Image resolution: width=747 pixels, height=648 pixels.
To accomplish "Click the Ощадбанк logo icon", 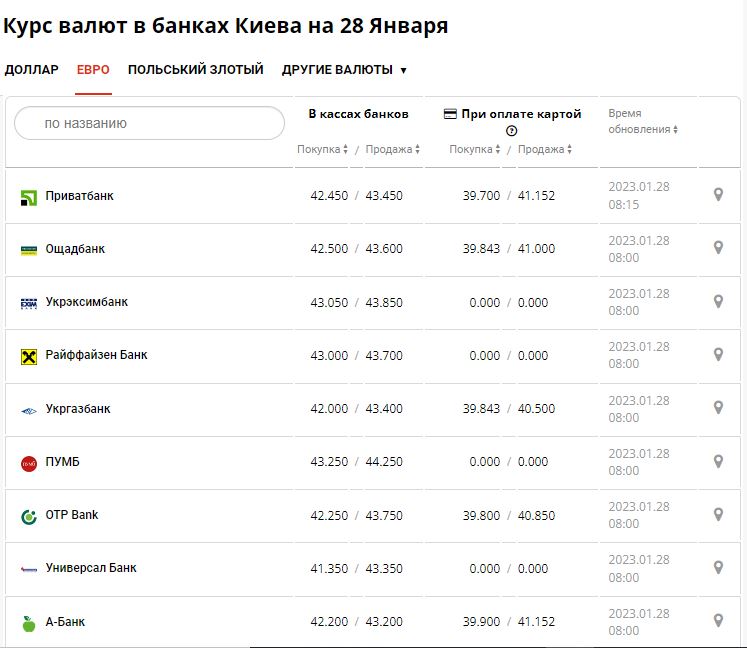I will click(x=29, y=250).
